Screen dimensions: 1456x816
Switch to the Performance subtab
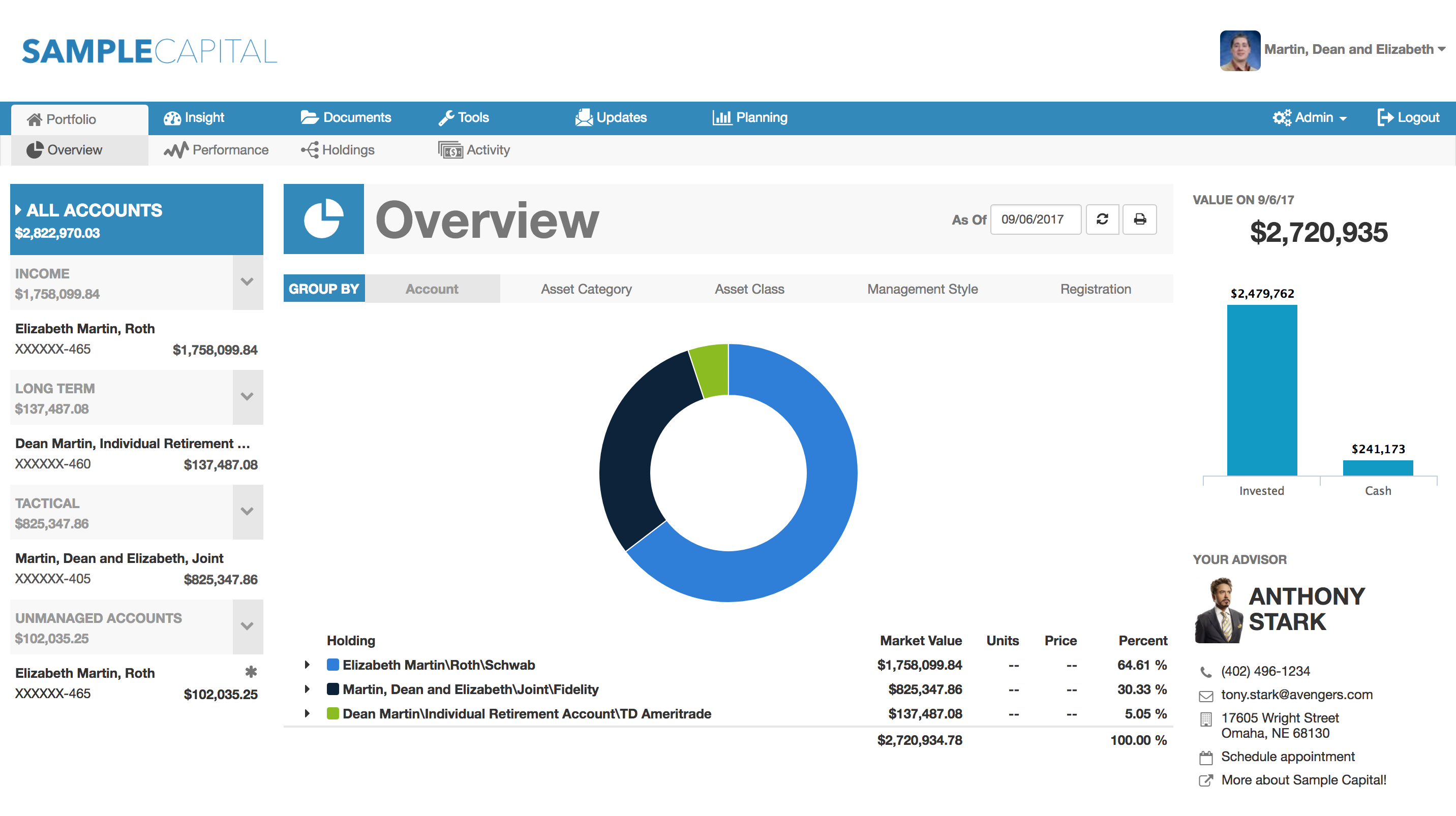[216, 150]
